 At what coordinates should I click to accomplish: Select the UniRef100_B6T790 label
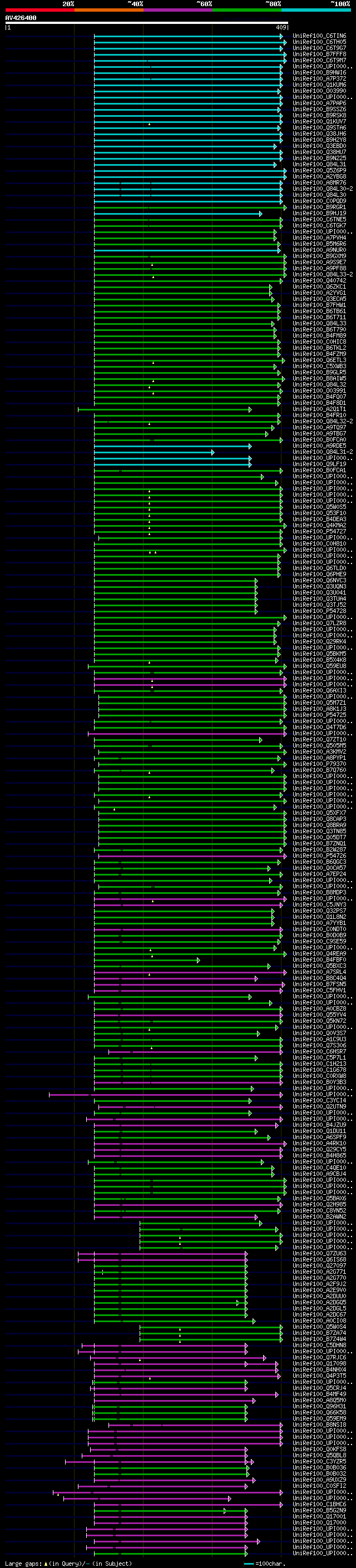click(x=319, y=329)
